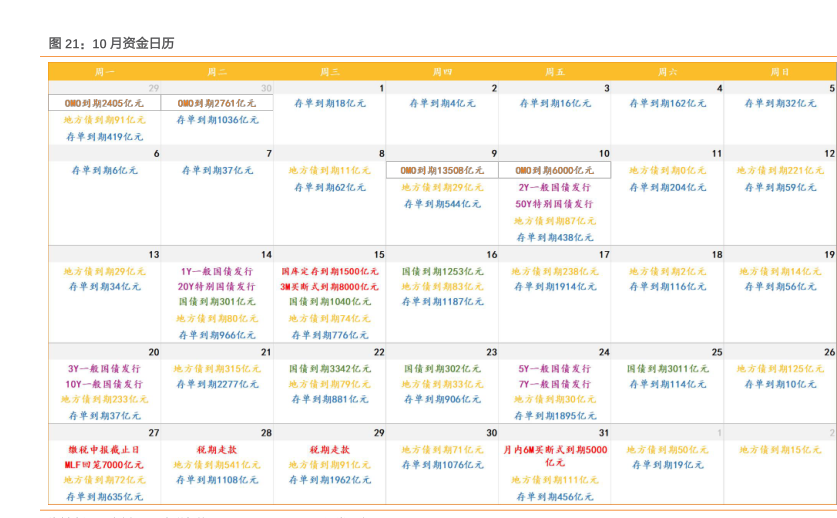Open the 国库定存到期1500亿元 event

point(330,271)
